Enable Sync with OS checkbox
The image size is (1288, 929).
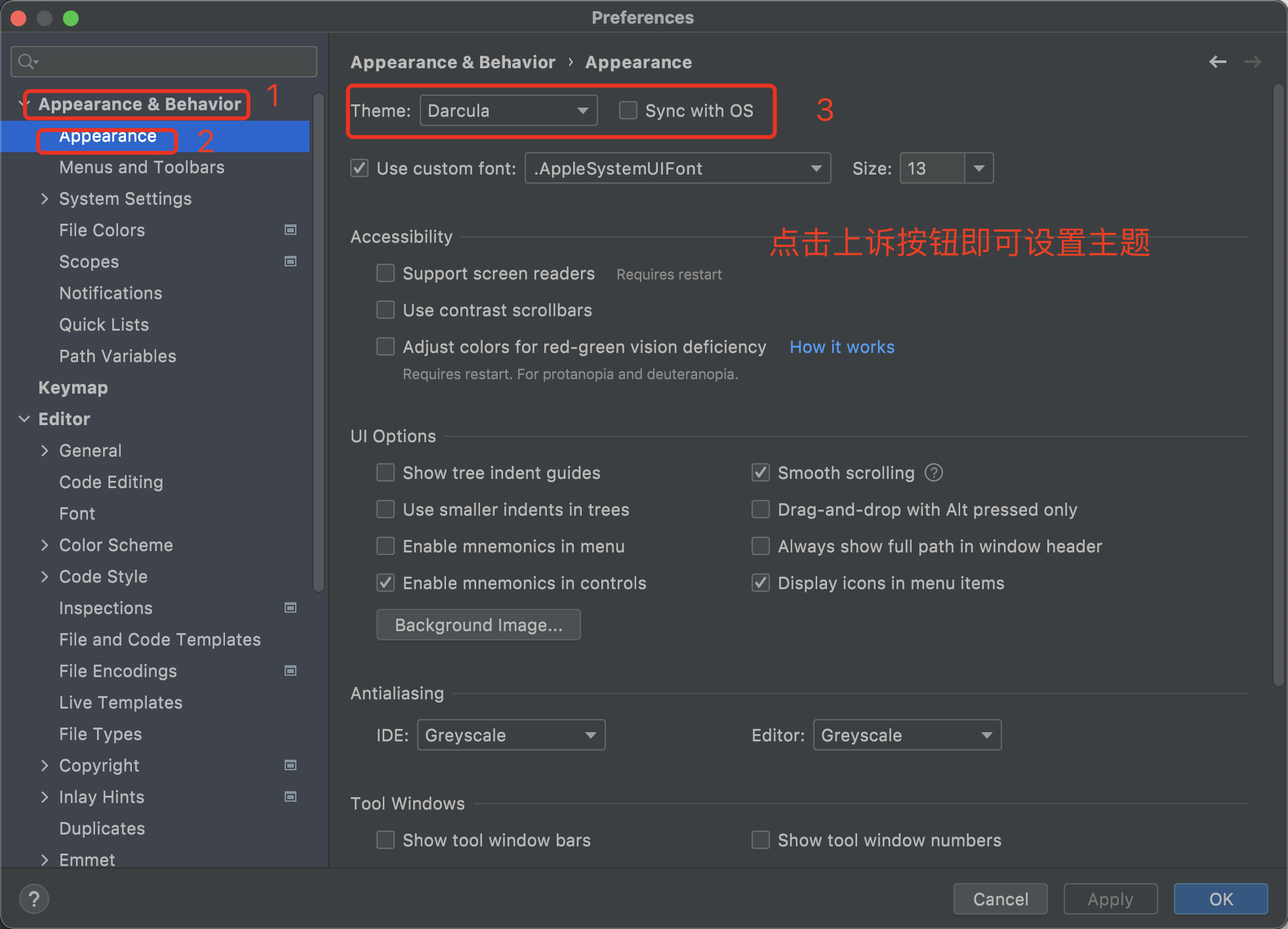pos(628,110)
